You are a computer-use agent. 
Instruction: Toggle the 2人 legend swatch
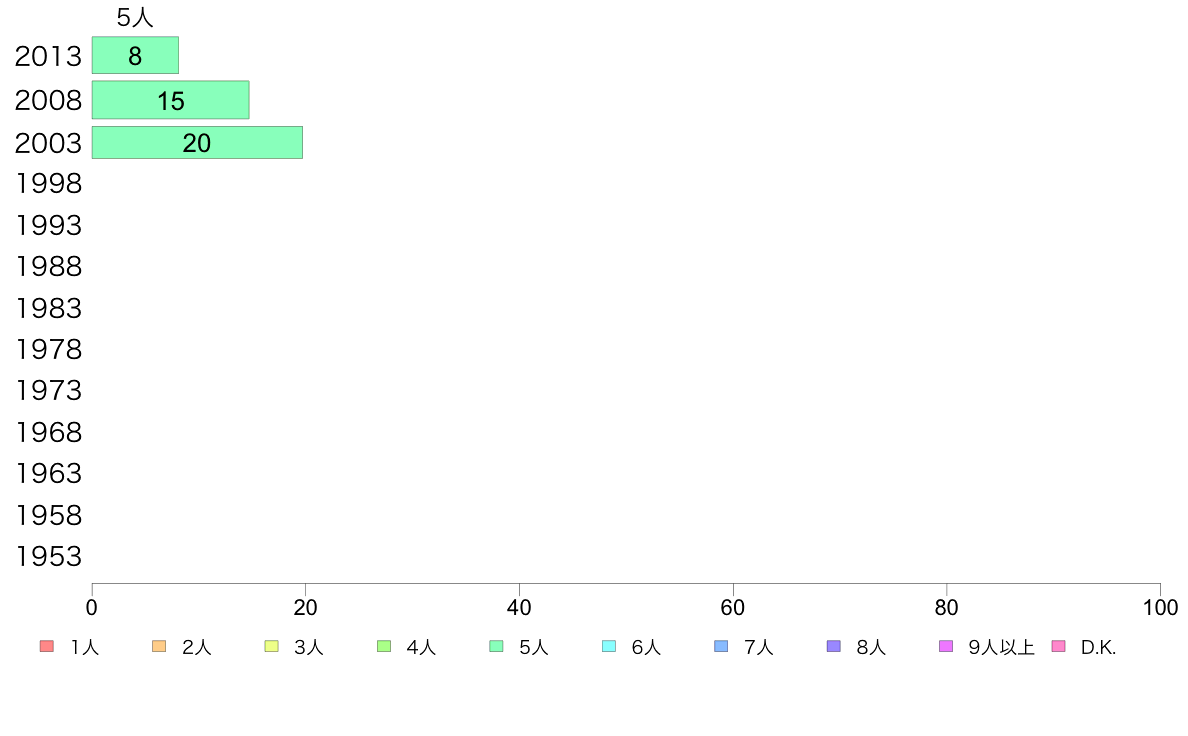(x=159, y=647)
